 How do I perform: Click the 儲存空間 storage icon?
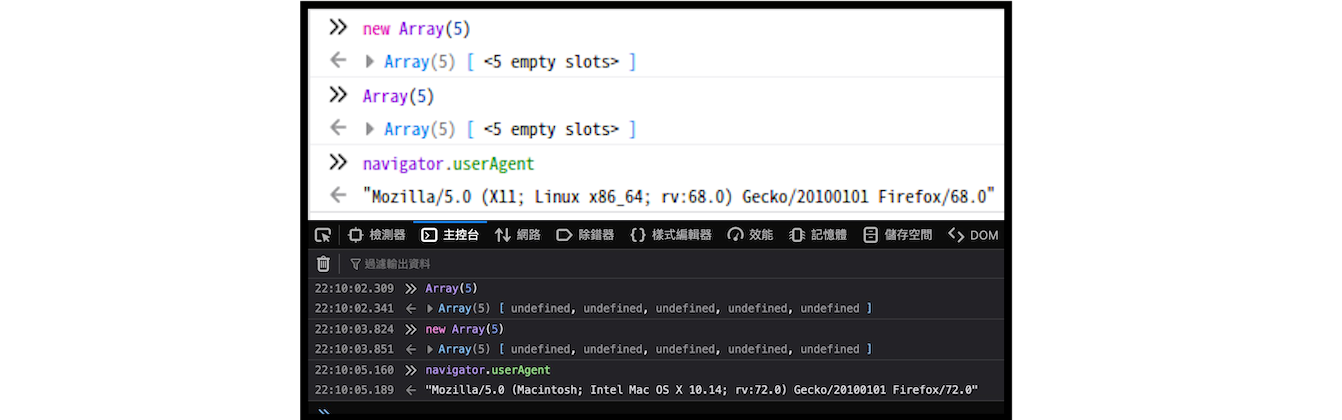[870, 235]
